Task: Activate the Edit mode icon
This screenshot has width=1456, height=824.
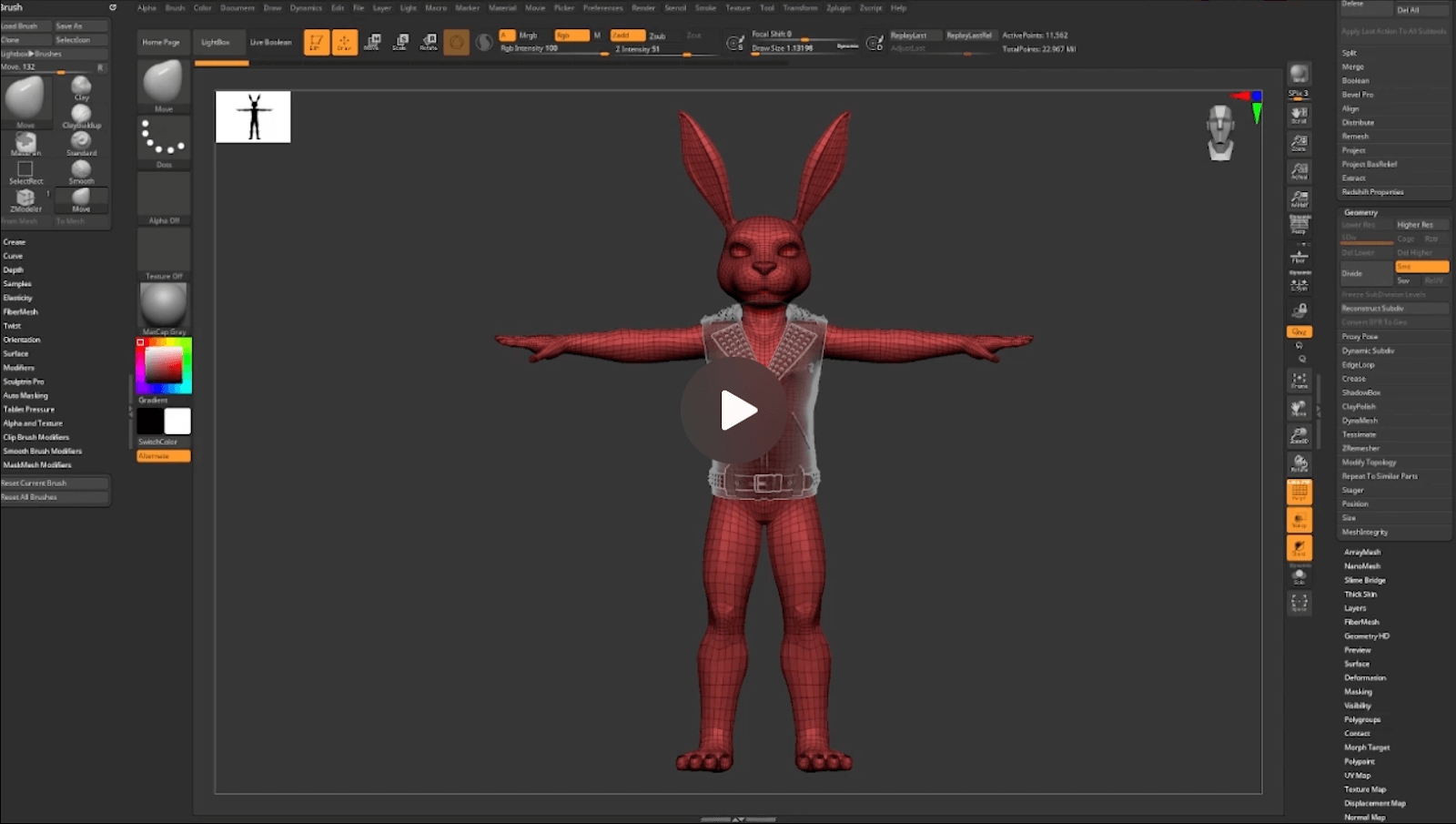Action: [316, 42]
